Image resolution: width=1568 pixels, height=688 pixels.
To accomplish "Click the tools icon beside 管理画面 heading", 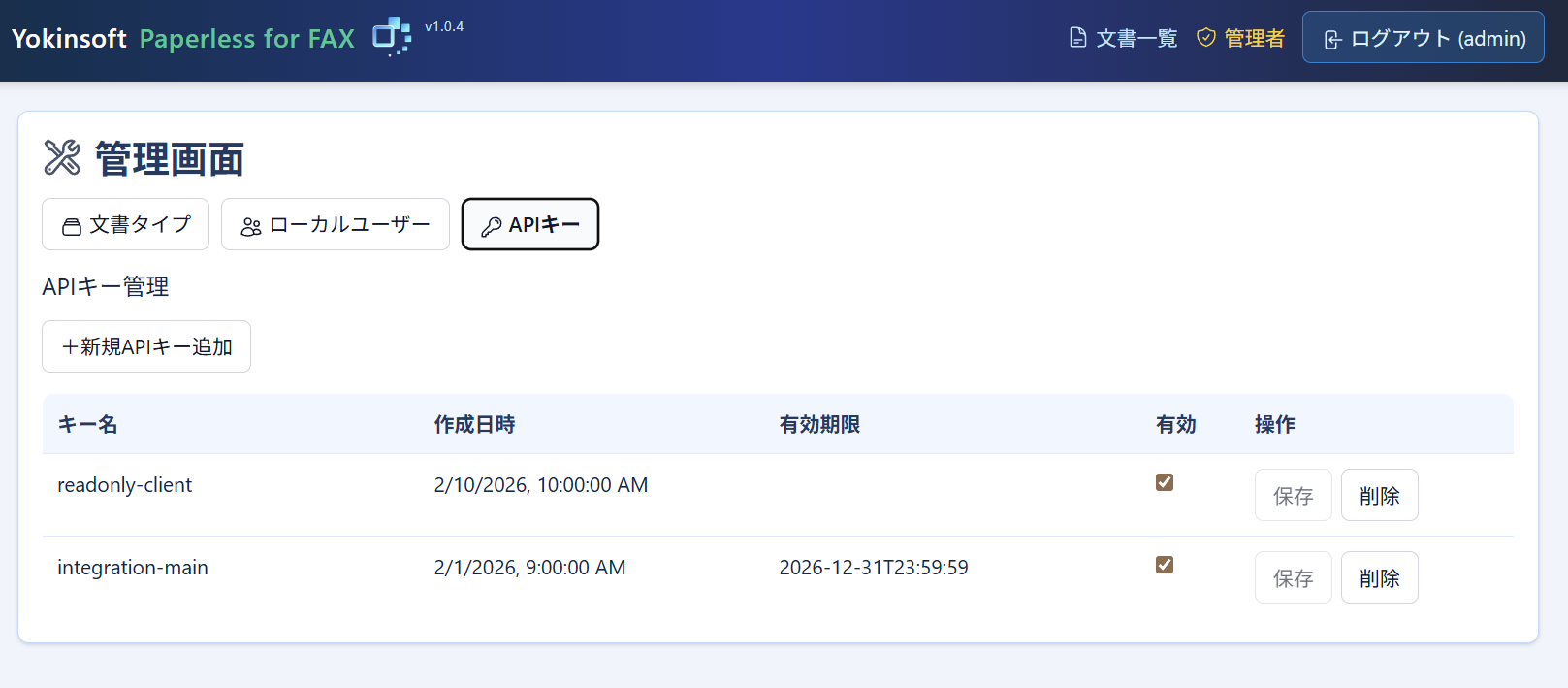I will click(62, 157).
